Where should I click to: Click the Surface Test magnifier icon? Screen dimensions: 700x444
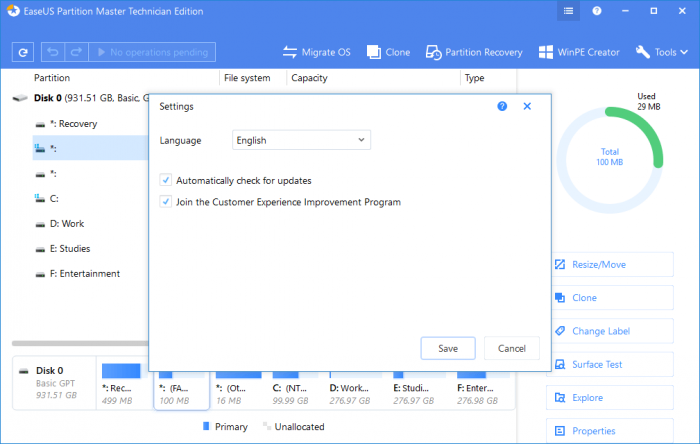(x=560, y=364)
